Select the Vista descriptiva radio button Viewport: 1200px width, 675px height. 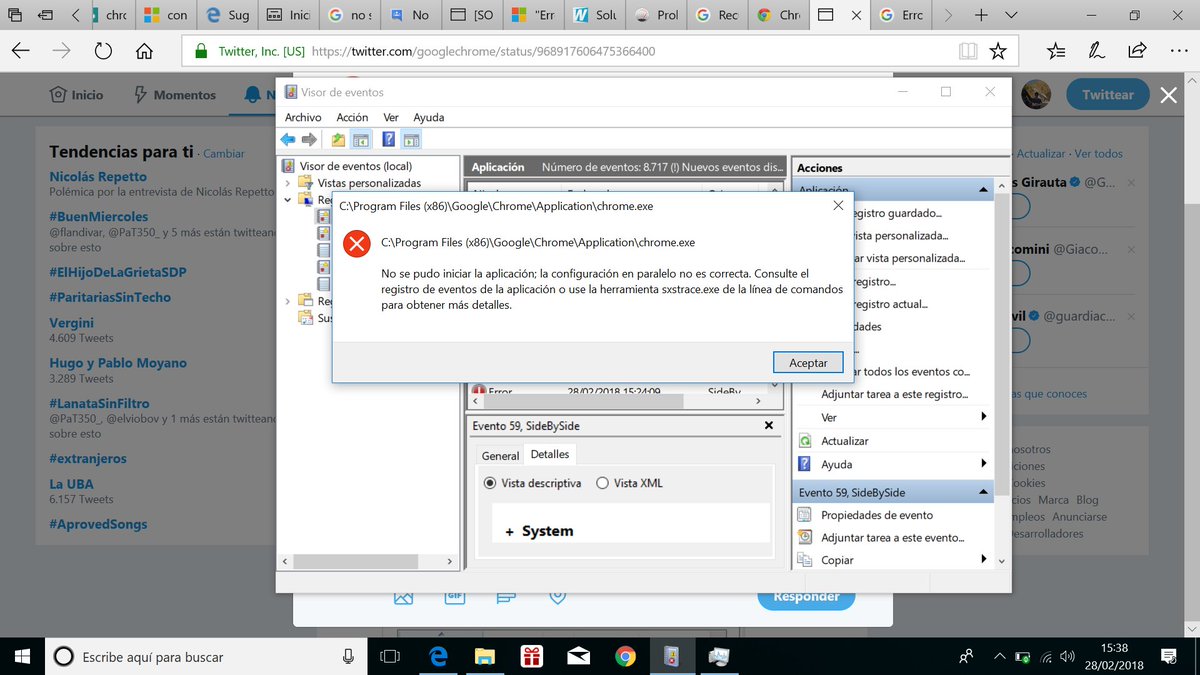[490, 483]
